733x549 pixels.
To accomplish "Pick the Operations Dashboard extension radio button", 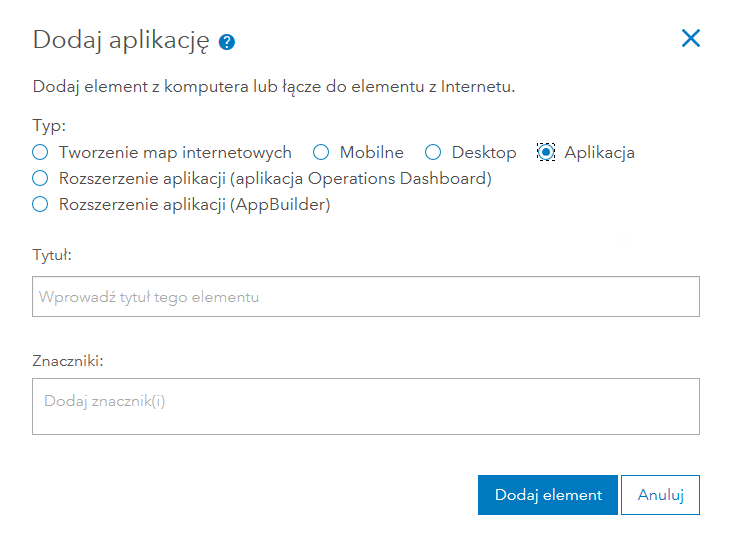I will 40,179.
